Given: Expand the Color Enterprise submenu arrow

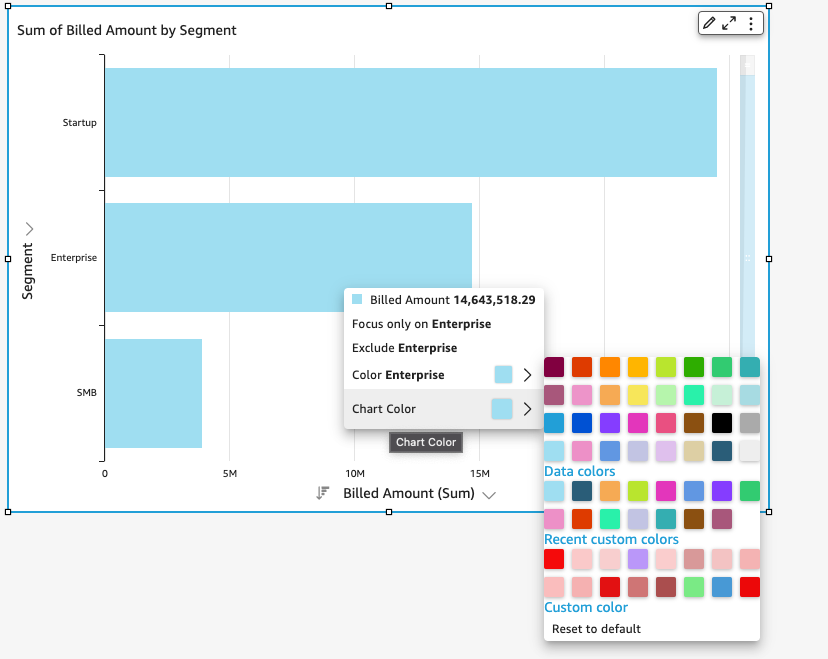Looking at the screenshot, I should click(x=527, y=375).
